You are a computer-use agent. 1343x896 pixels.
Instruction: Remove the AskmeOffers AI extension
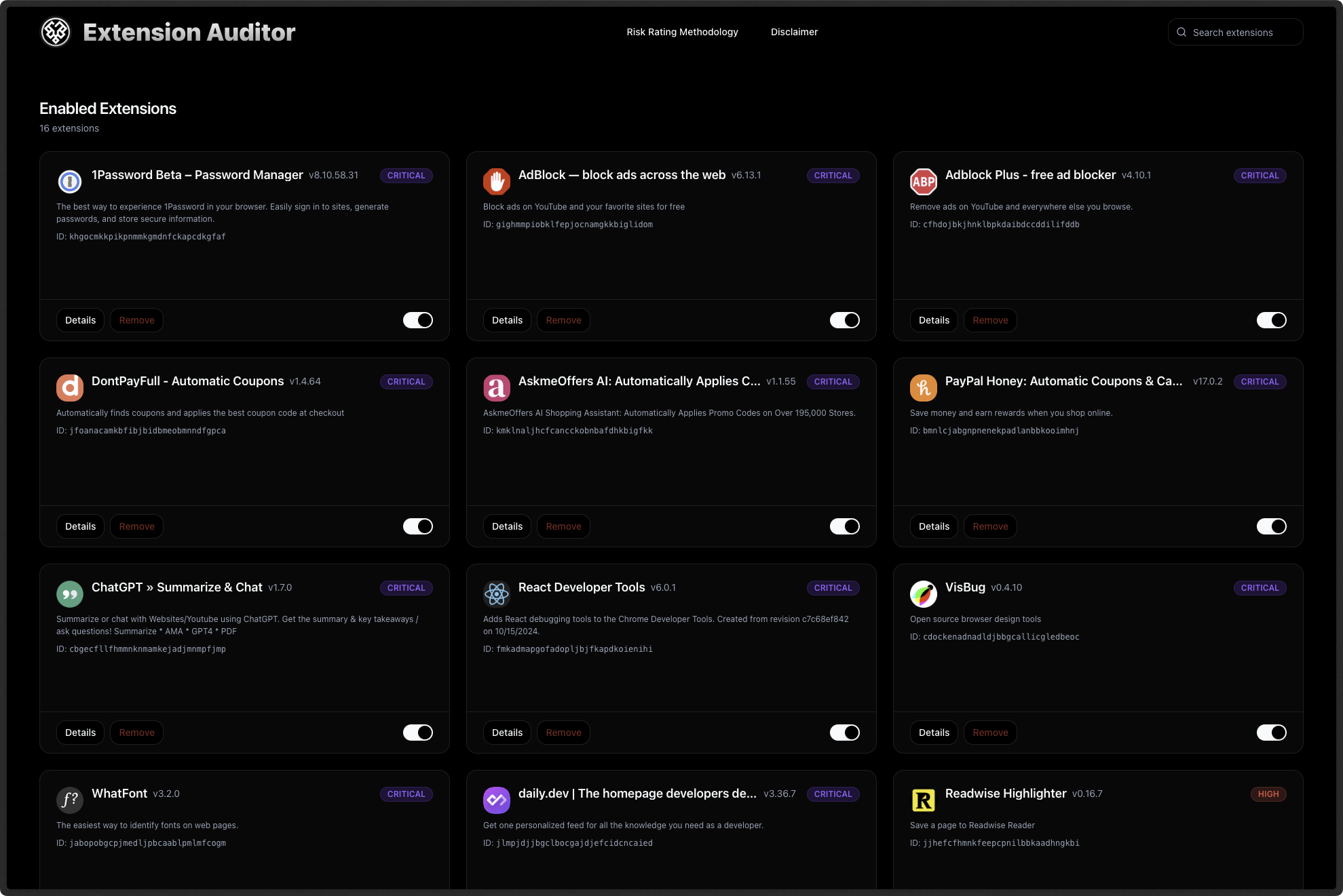(x=563, y=526)
